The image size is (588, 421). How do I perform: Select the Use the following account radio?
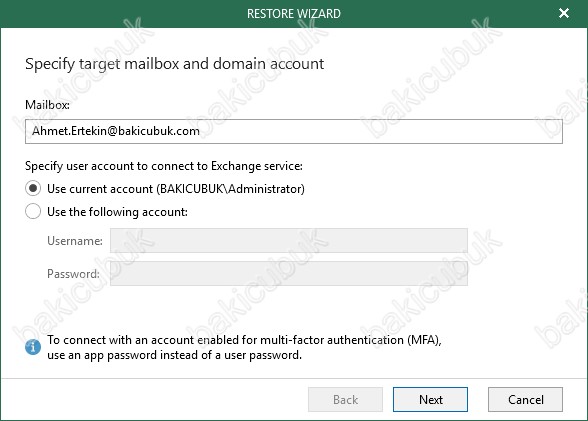33,211
